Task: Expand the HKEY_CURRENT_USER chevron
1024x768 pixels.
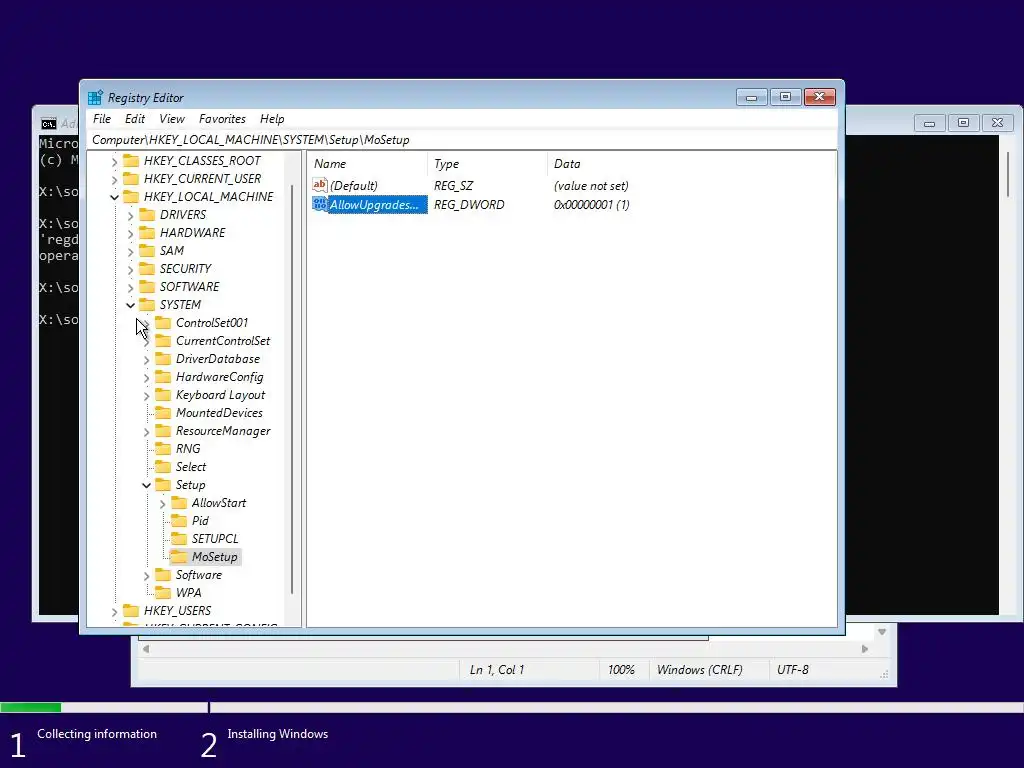Action: (114, 180)
